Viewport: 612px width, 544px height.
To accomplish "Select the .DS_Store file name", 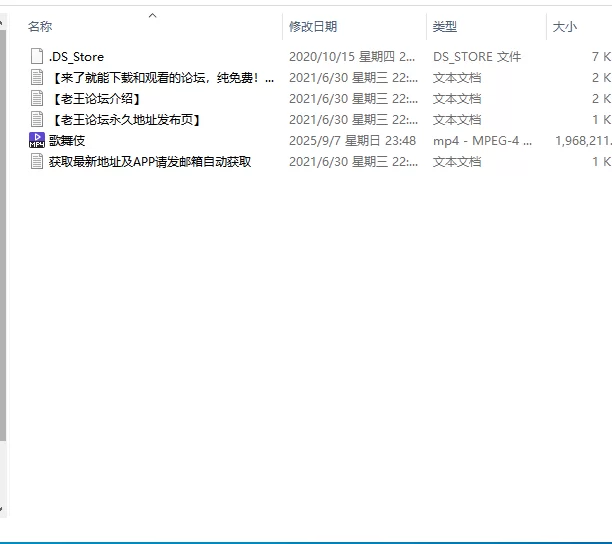I will [76, 57].
